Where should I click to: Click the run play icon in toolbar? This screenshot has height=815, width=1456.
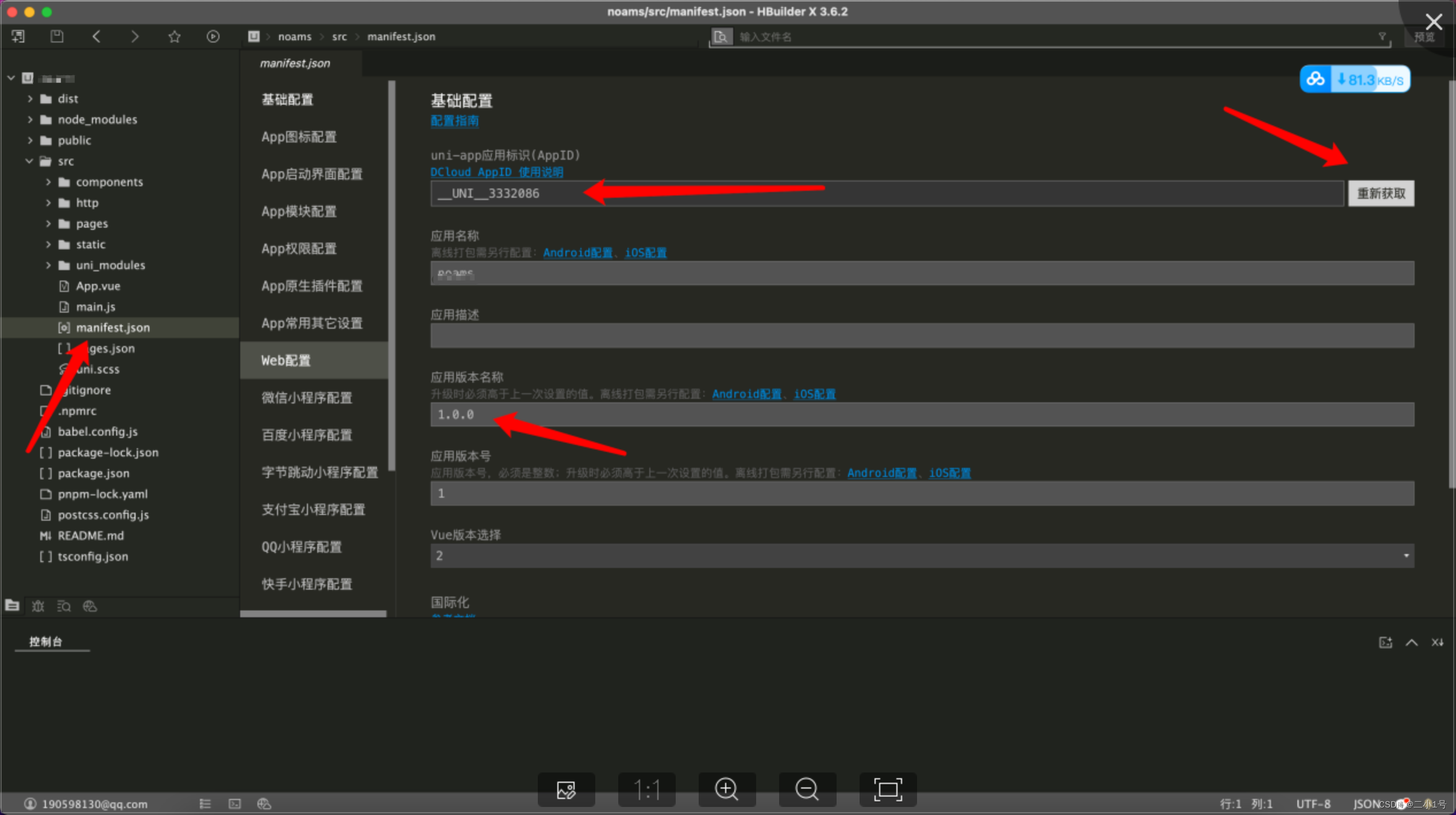click(x=213, y=37)
